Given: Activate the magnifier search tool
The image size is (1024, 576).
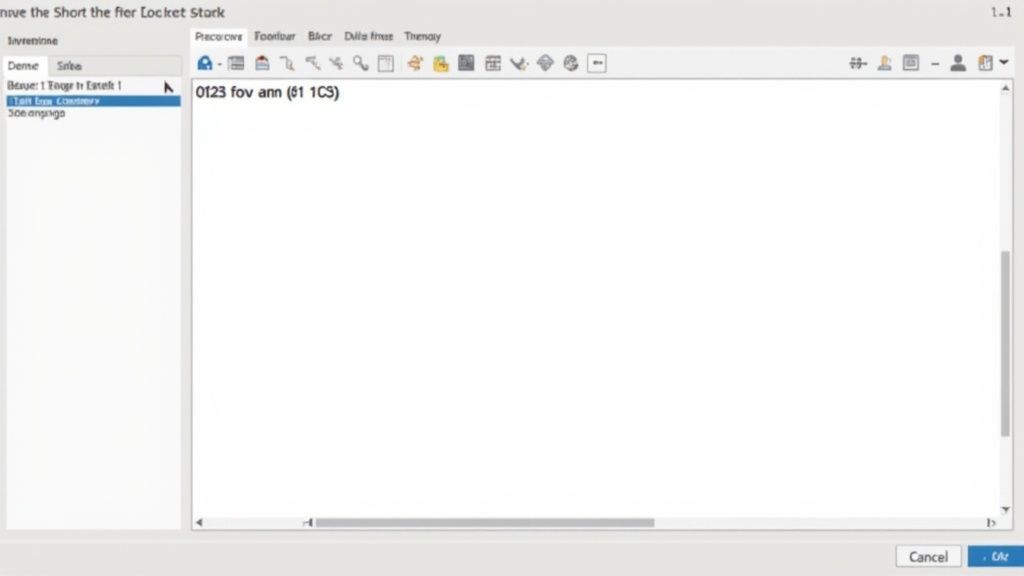Looking at the screenshot, I should pyautogui.click(x=363, y=62).
